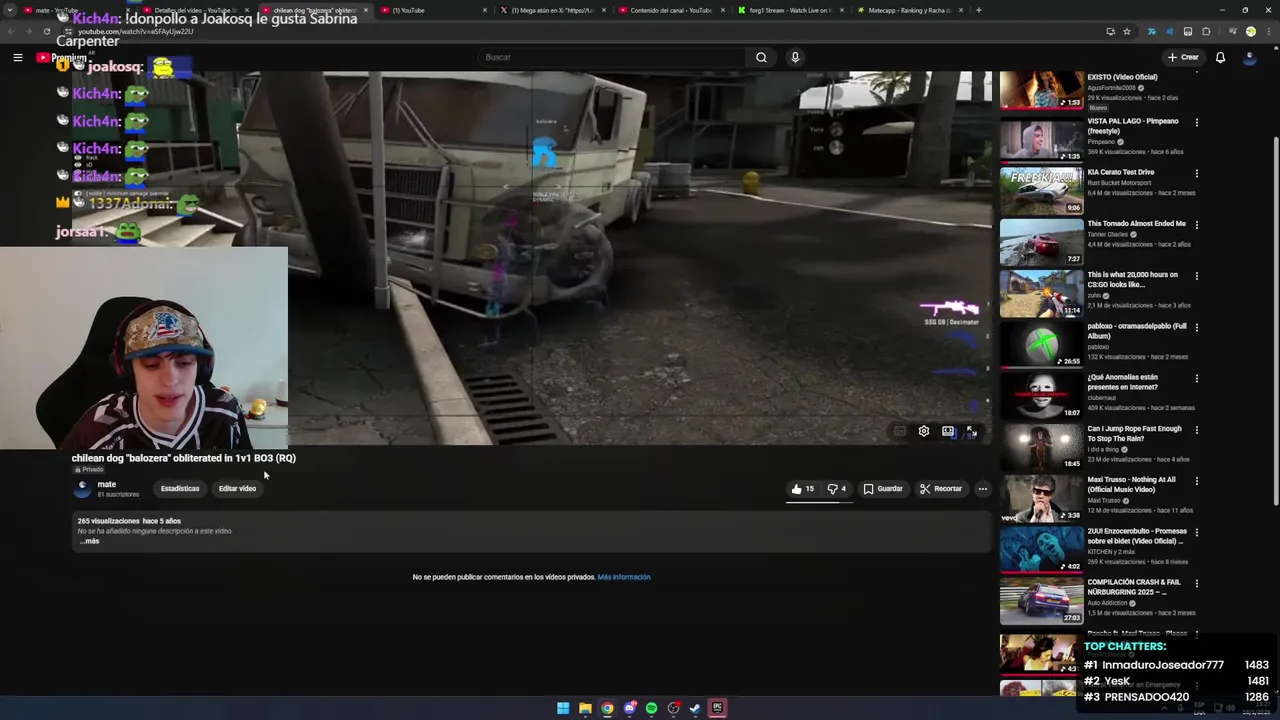The height and width of the screenshot is (720, 1280).
Task: Open the player settings gear
Action: pyautogui.click(x=924, y=431)
